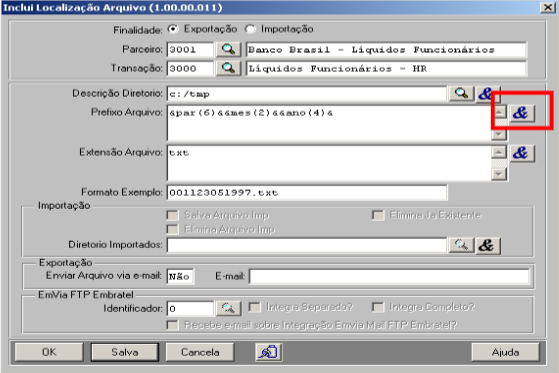This screenshot has width=559, height=373.
Task: Click the Diretorio Importados field
Action: [307, 245]
